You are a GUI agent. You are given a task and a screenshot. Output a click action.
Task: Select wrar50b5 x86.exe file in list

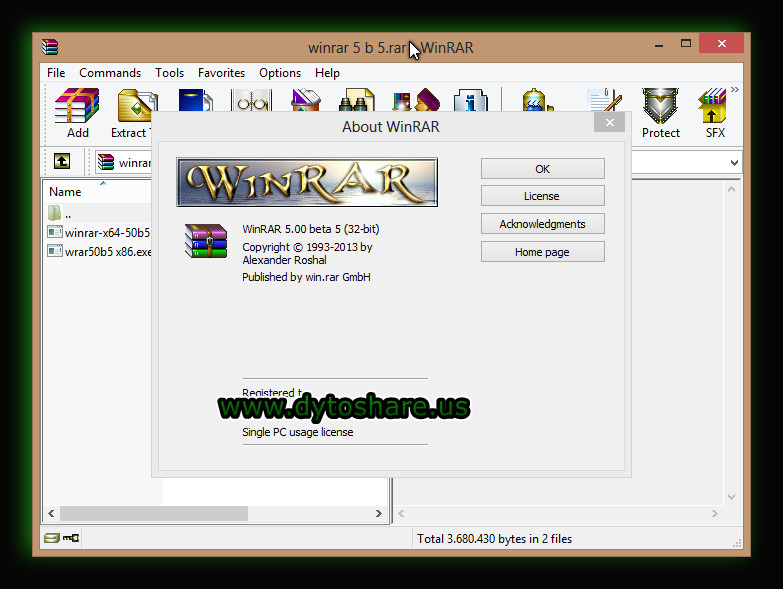(x=98, y=251)
